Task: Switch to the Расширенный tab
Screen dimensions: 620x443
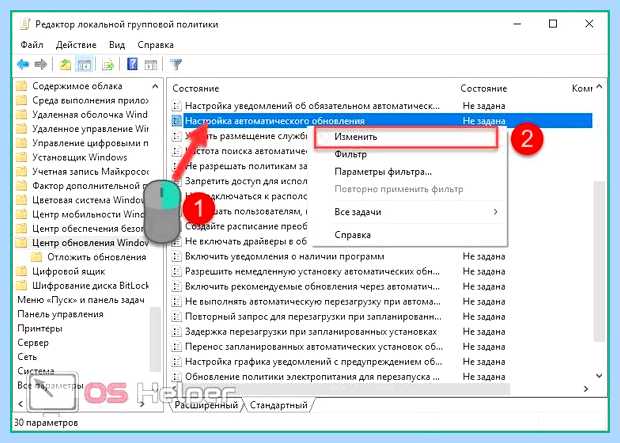Action: click(x=206, y=405)
